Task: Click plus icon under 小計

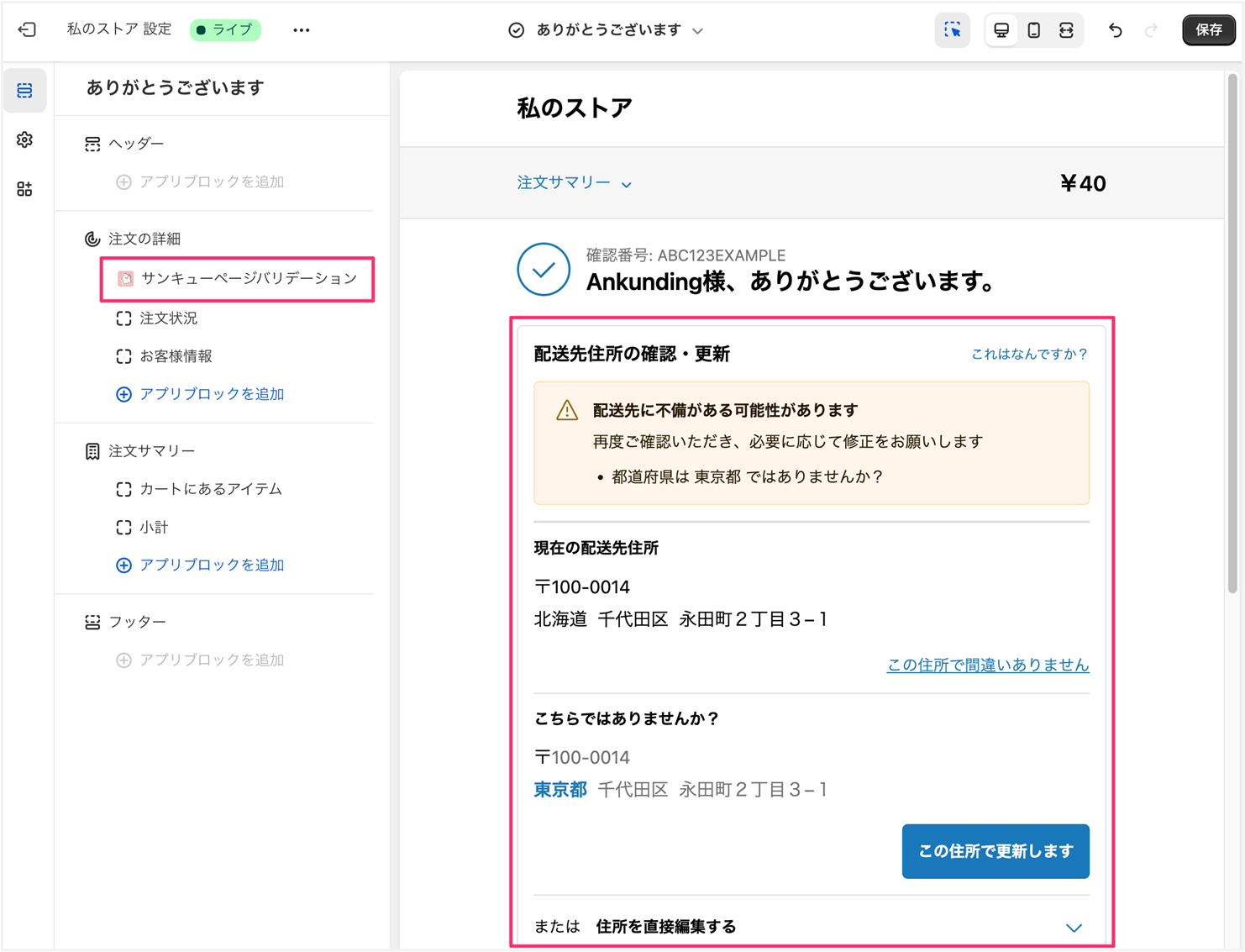Action: point(123,565)
